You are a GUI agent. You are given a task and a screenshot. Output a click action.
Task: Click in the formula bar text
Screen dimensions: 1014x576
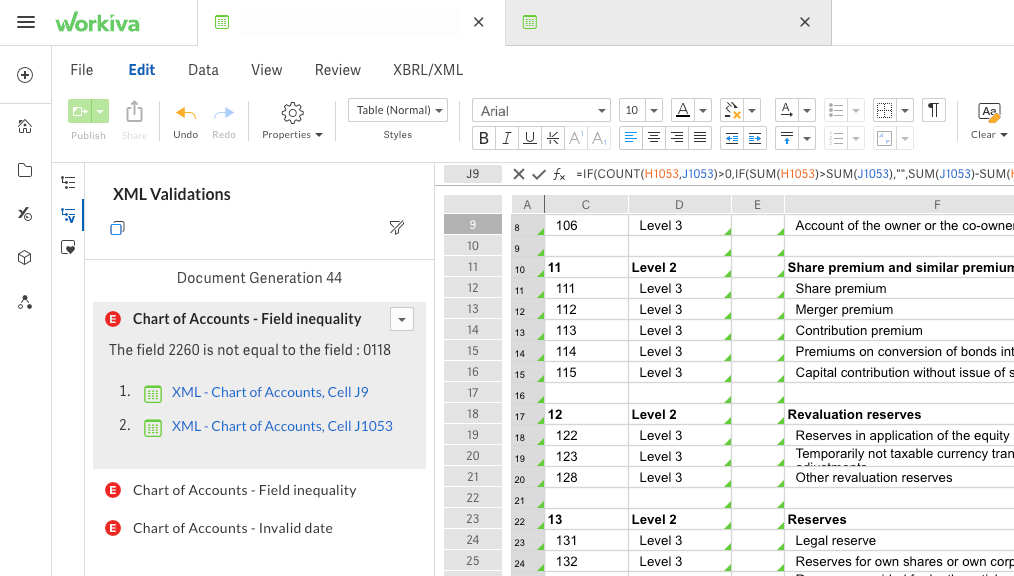[794, 174]
